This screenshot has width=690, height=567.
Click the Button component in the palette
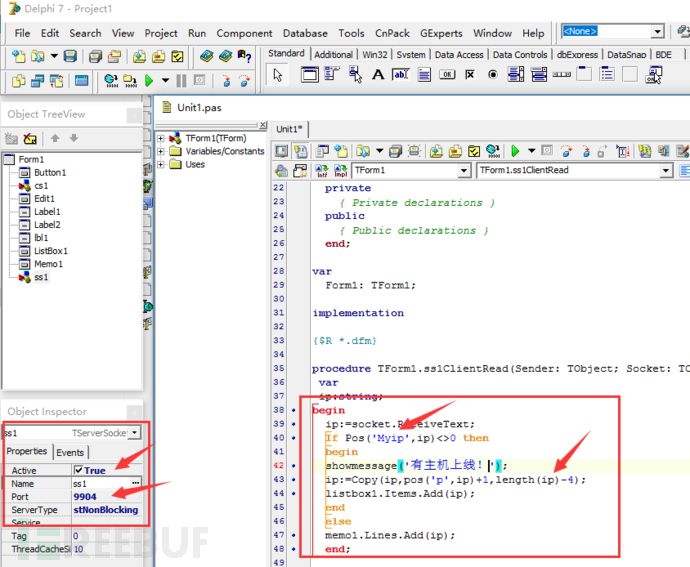click(x=447, y=74)
